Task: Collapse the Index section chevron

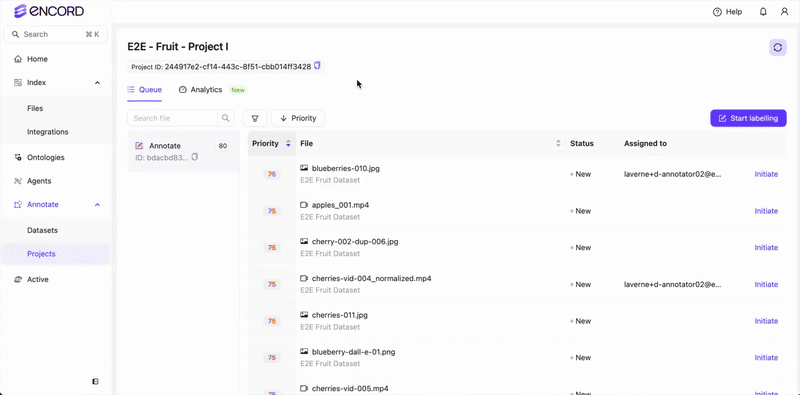Action: (x=97, y=83)
